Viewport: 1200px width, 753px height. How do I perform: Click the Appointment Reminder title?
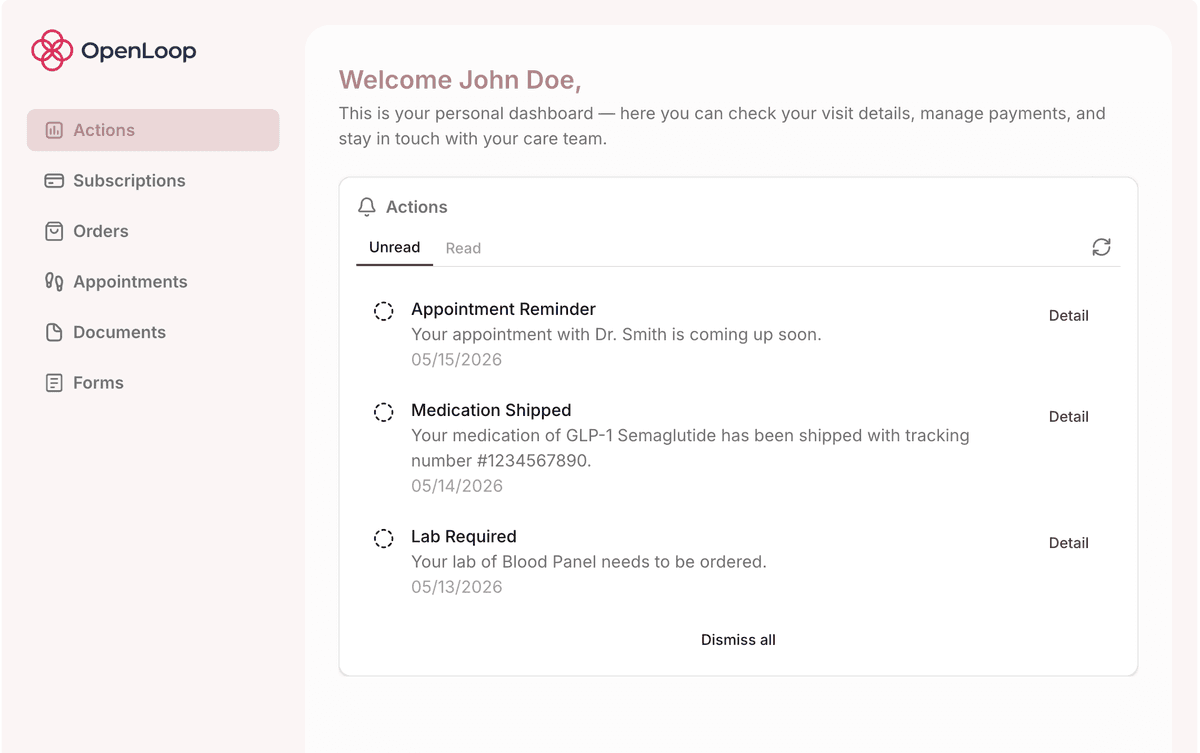pyautogui.click(x=503, y=309)
